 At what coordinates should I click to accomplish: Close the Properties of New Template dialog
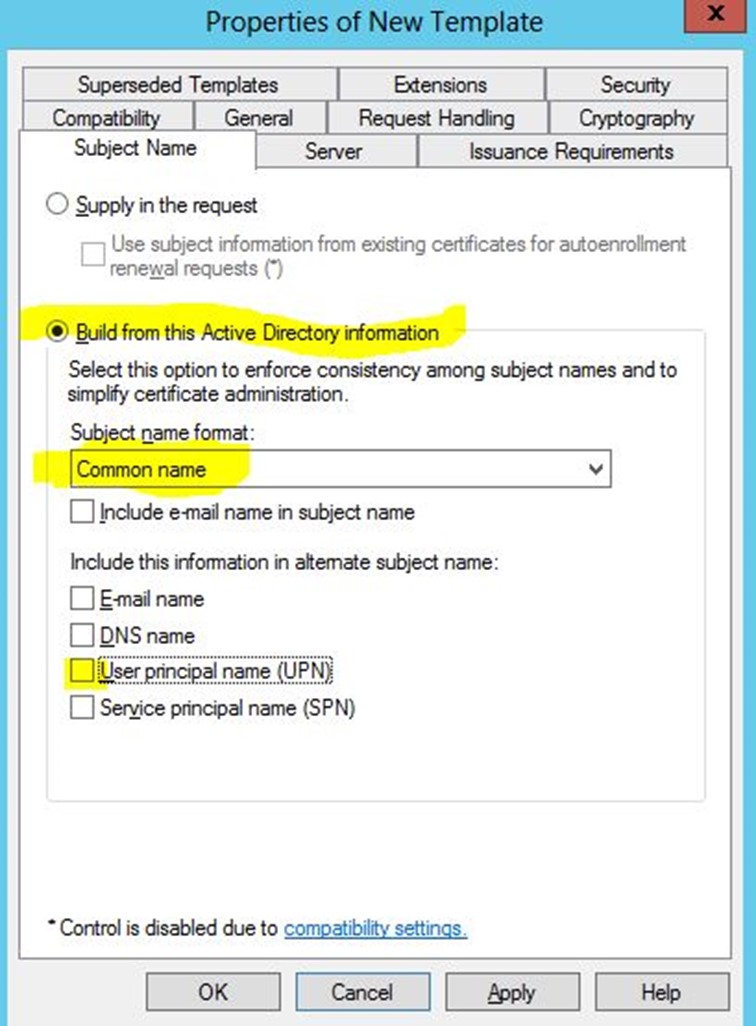[x=715, y=14]
